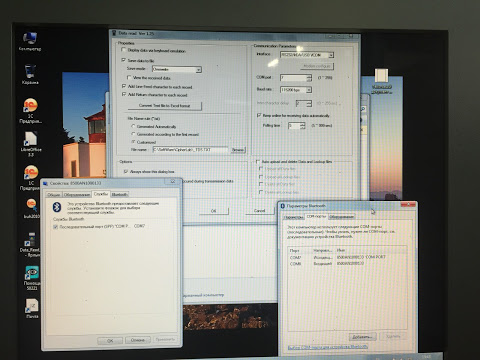Uncheck the serial port SPP service checkbox

tap(56, 227)
